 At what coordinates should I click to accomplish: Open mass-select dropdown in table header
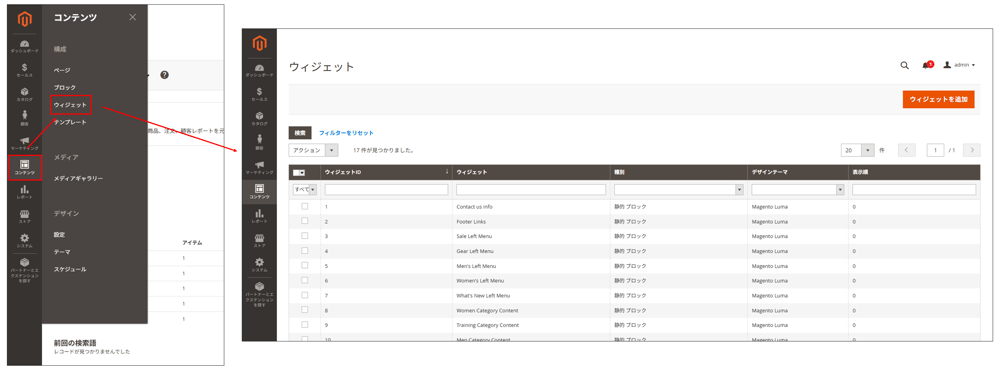pyautogui.click(x=298, y=172)
